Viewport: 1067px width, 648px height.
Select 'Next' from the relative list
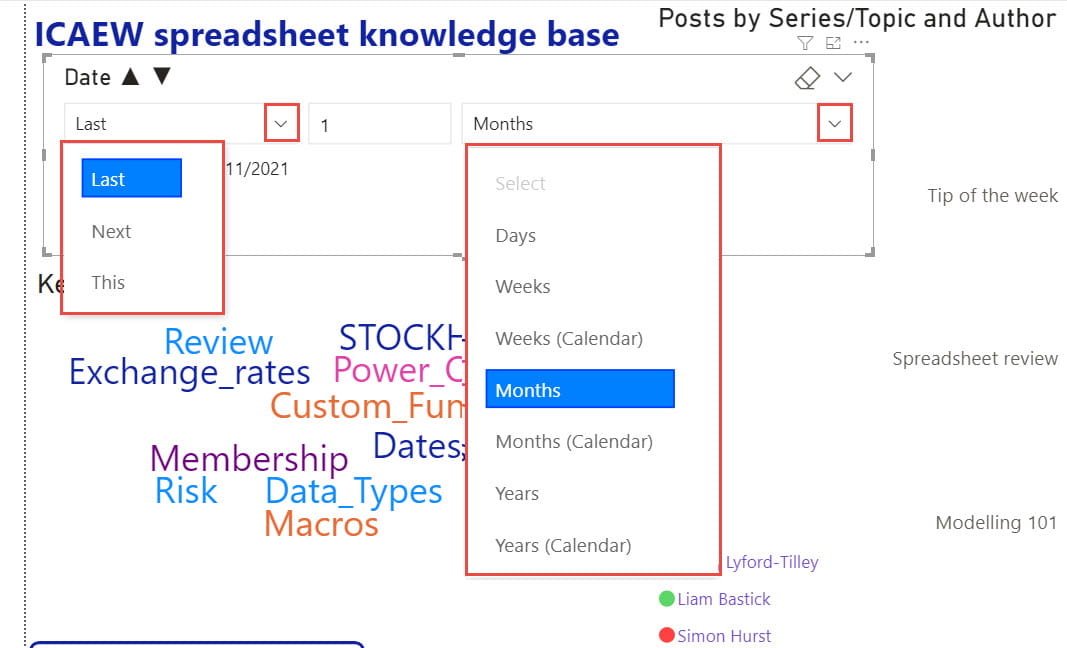click(x=111, y=231)
